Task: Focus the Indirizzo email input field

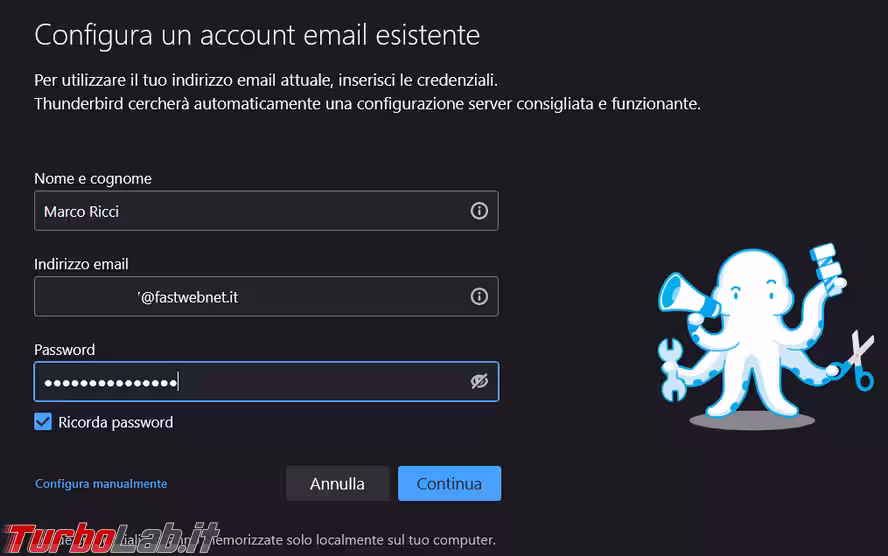Action: tap(266, 296)
